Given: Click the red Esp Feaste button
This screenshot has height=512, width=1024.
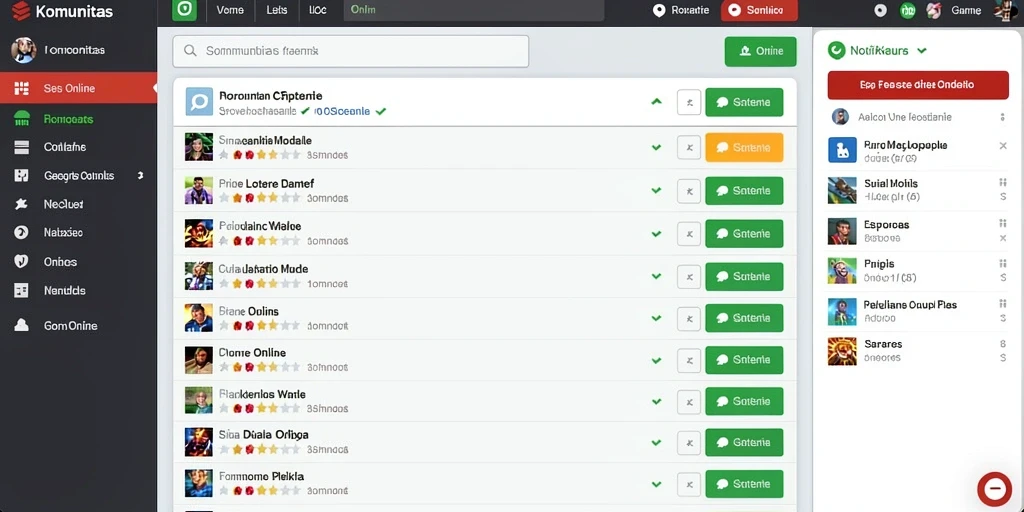Looking at the screenshot, I should click(918, 85).
